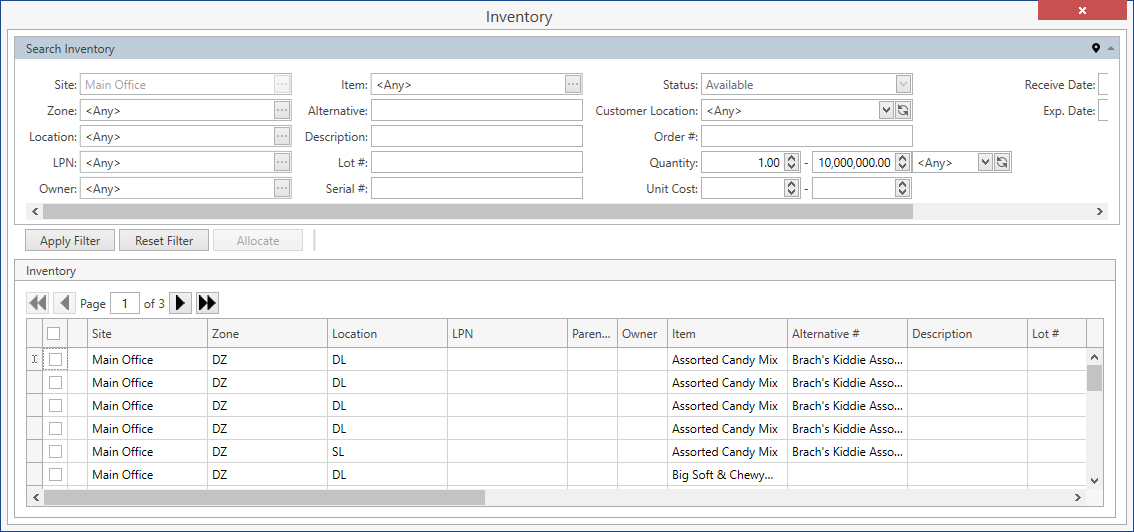Viewport: 1134px width, 532px height.
Task: Click the pin icon in Search Inventory header
Action: (1095, 48)
